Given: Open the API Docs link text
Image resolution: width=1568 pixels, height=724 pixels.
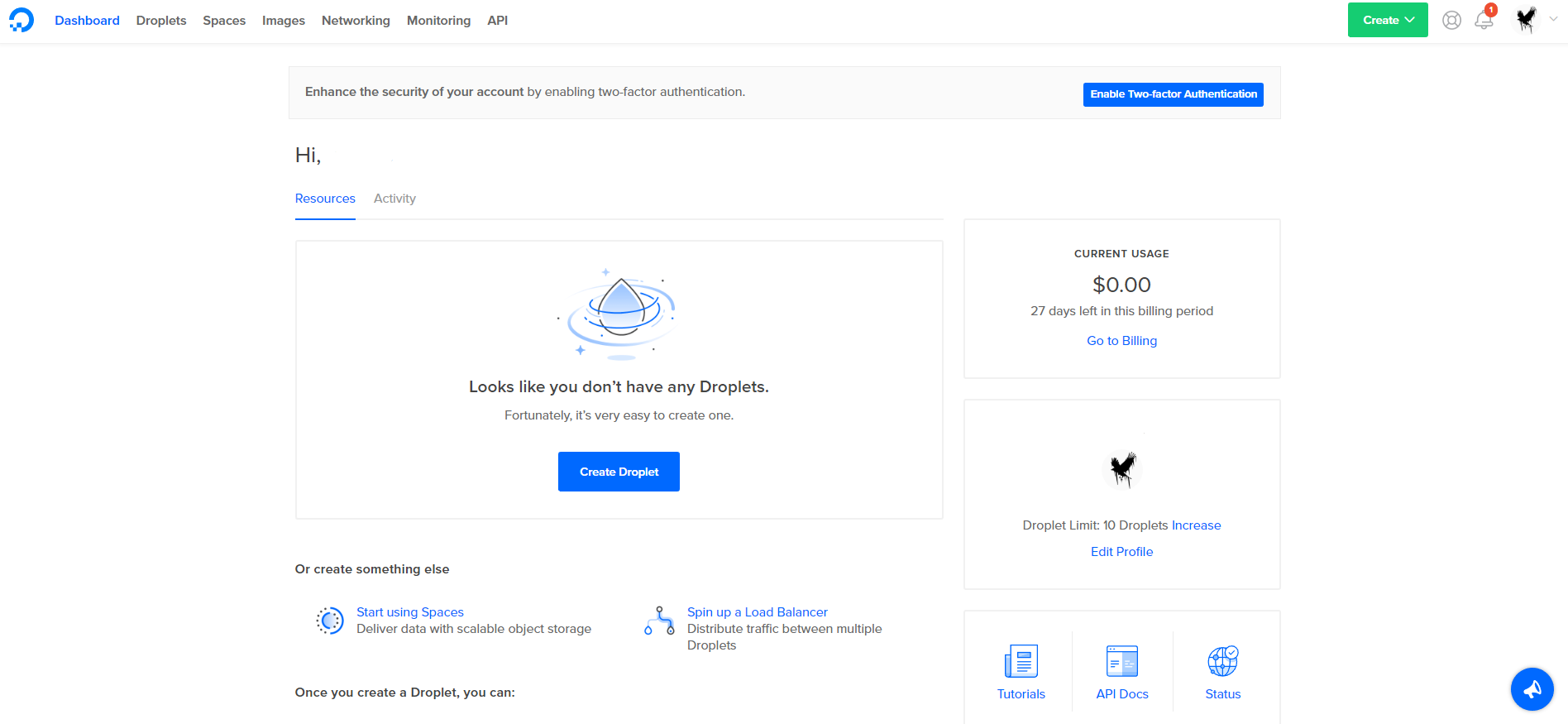Looking at the screenshot, I should [x=1122, y=694].
